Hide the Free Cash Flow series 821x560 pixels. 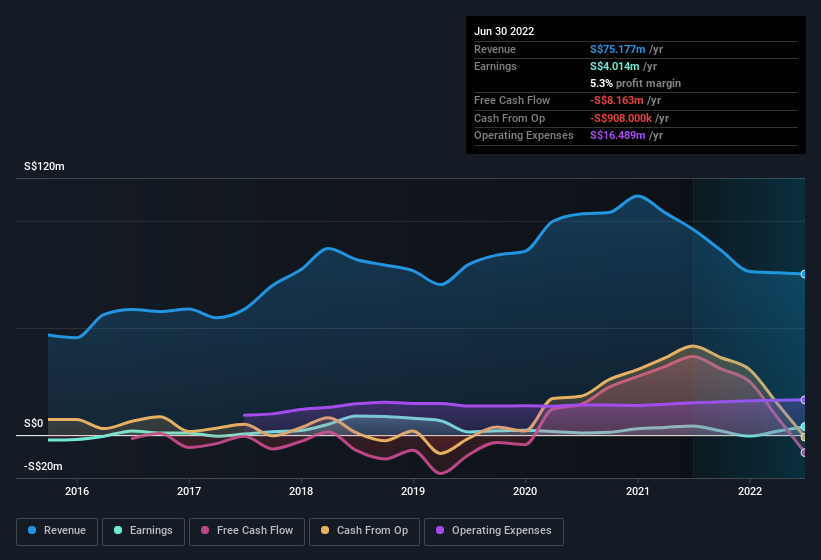[x=247, y=531]
